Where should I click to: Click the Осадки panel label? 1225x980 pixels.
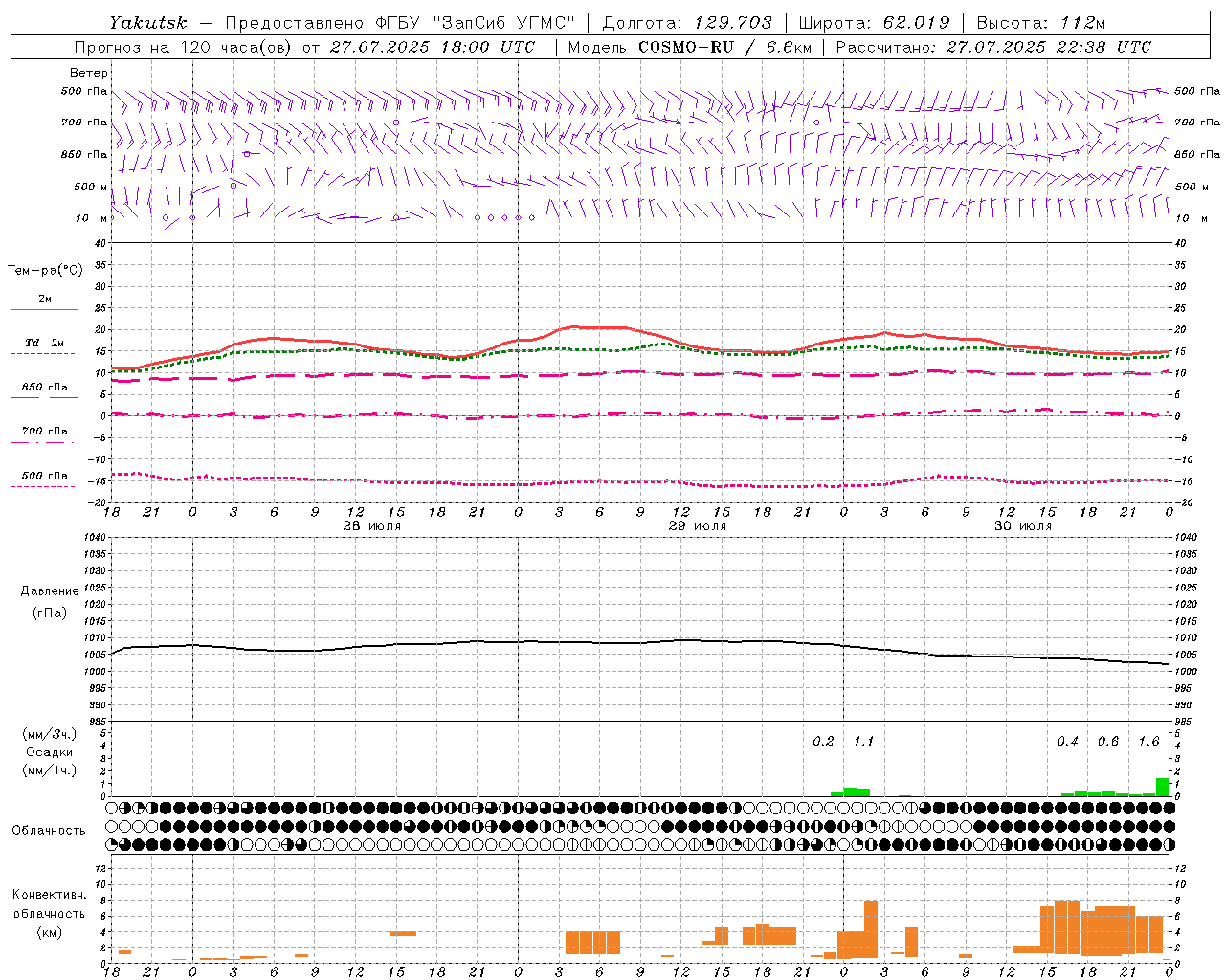coord(50,752)
